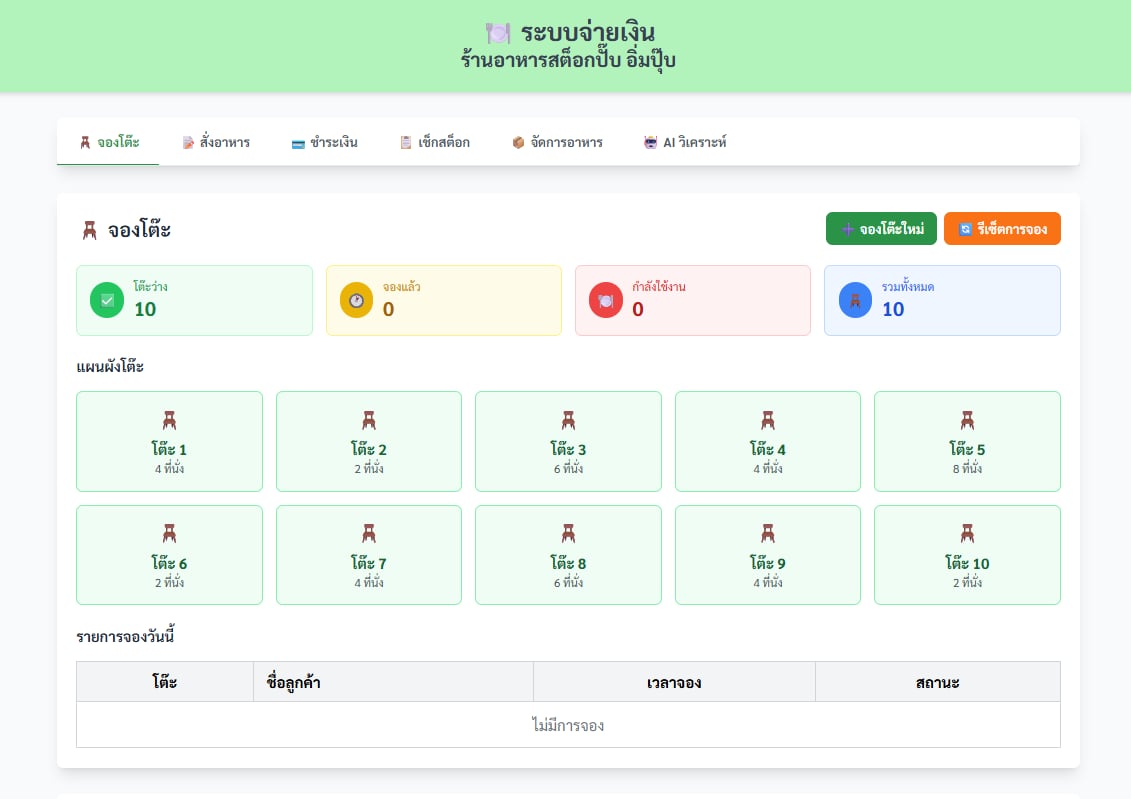The width and height of the screenshot is (1131, 799).
Task: Click the yellow clock icon for reserved tables
Action: click(x=356, y=300)
